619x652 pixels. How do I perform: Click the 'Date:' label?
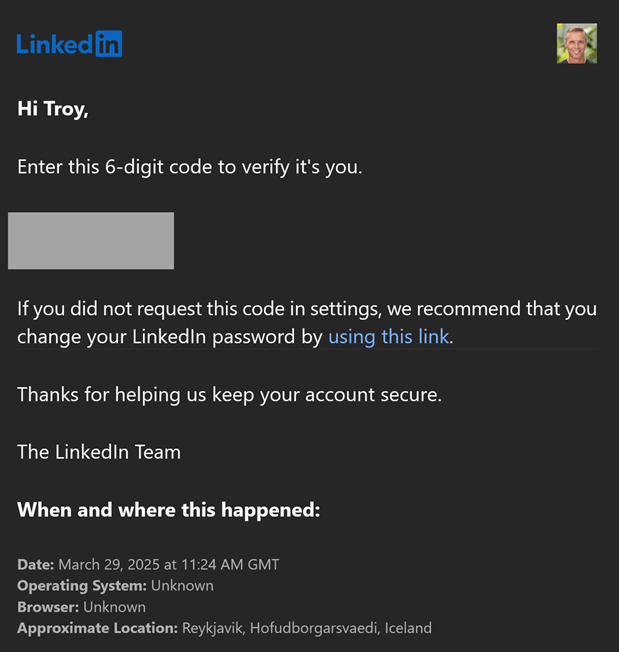[35, 564]
